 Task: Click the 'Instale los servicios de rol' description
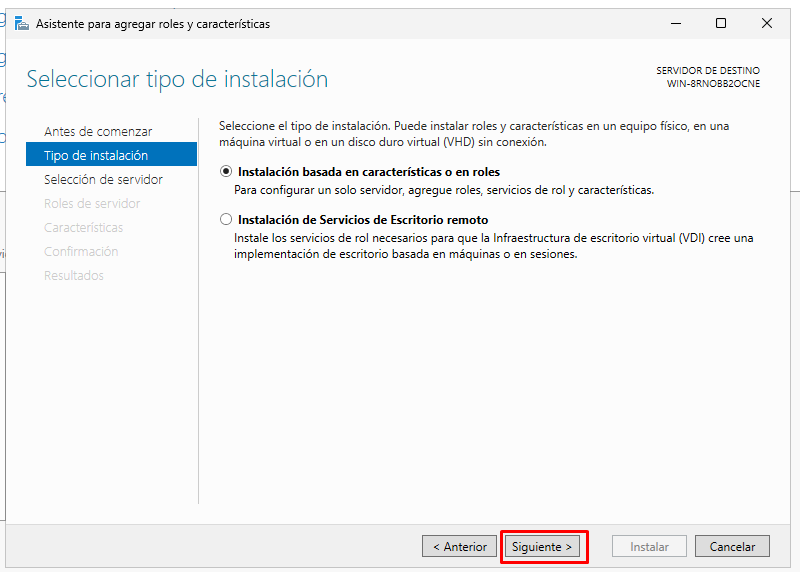tap(493, 246)
